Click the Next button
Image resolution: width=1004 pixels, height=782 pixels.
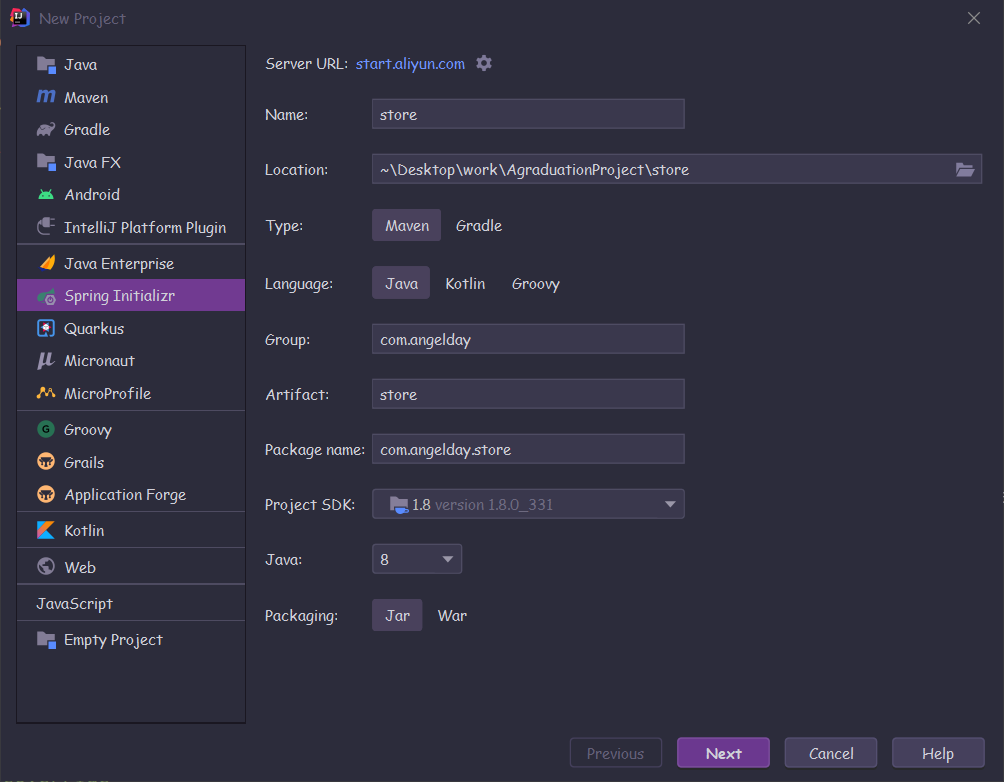(x=723, y=754)
